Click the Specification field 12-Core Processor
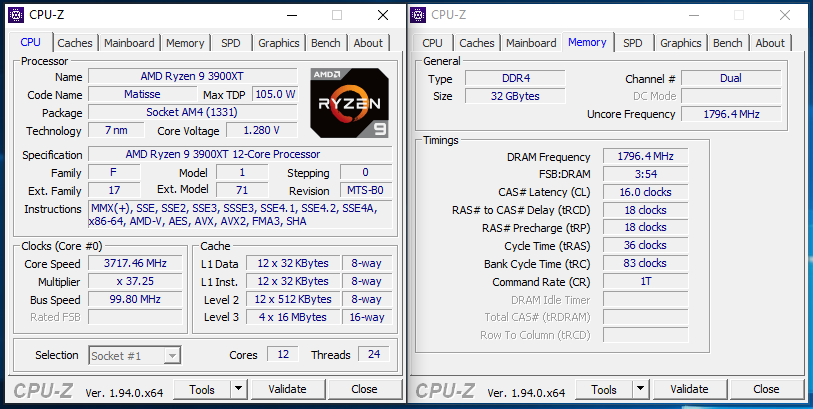Image resolution: width=813 pixels, height=409 pixels. [240, 154]
